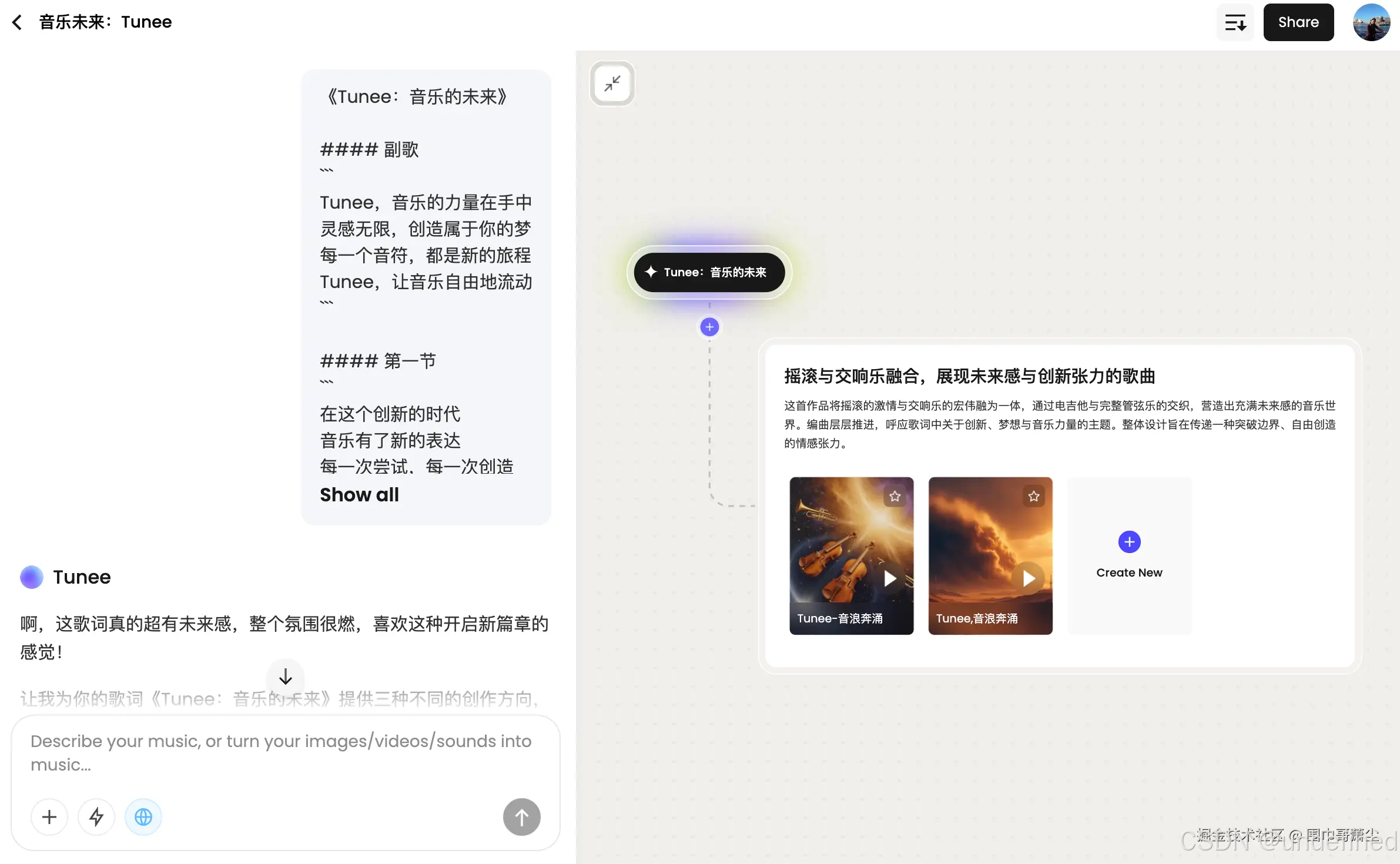Image resolution: width=1400 pixels, height=864 pixels.
Task: Select the 'Tunee：音乐的未来' canvas node
Action: (x=709, y=272)
